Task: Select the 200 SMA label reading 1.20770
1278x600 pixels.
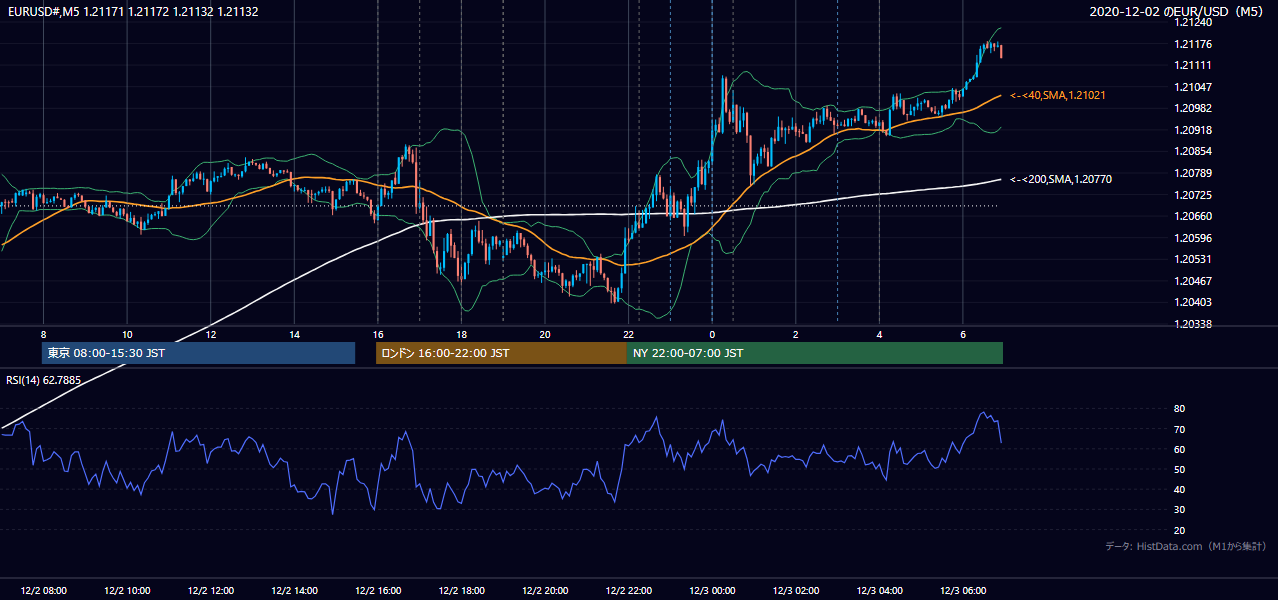Action: (x=1061, y=179)
